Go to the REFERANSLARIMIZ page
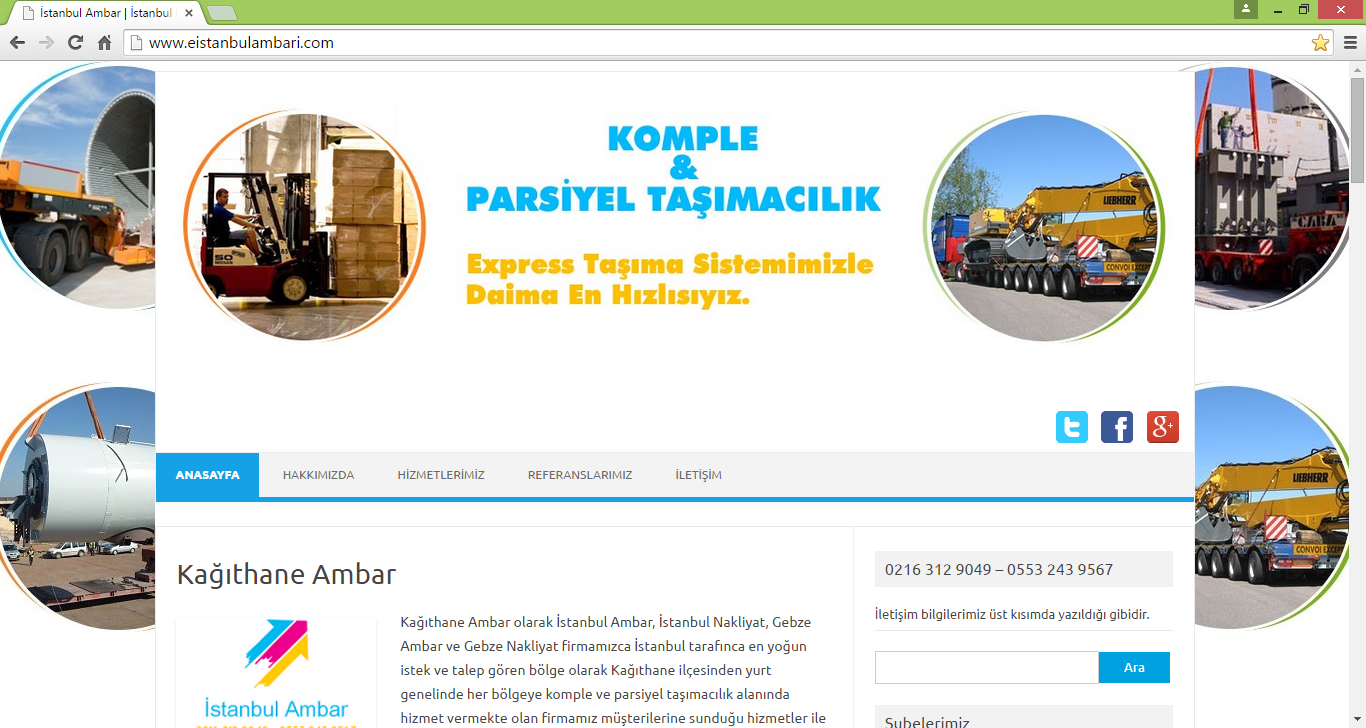 click(580, 475)
